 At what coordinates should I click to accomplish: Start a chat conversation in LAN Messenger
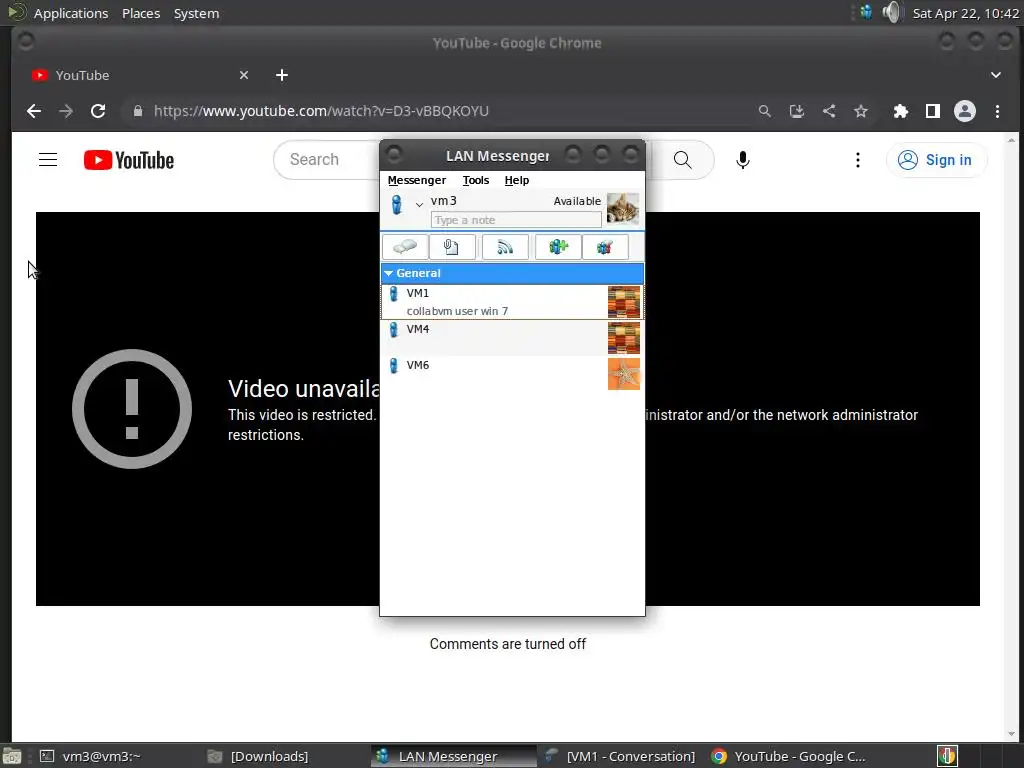[405, 247]
